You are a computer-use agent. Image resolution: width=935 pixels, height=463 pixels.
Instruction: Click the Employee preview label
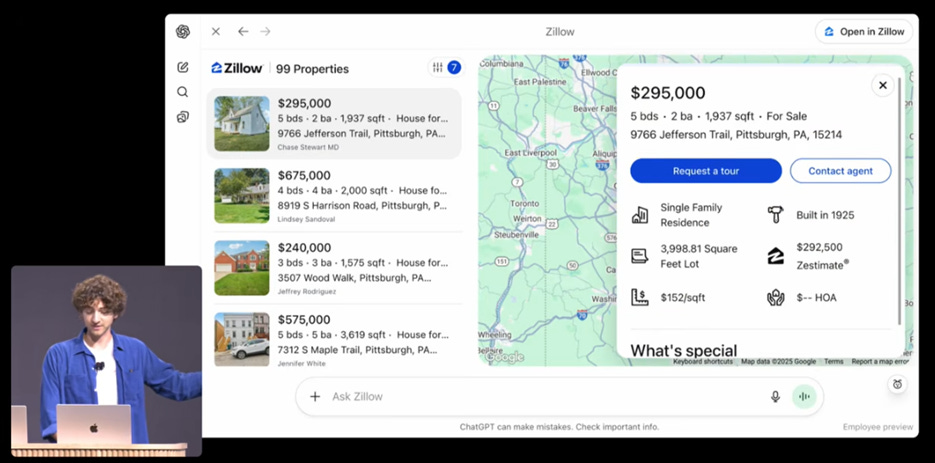(x=878, y=427)
